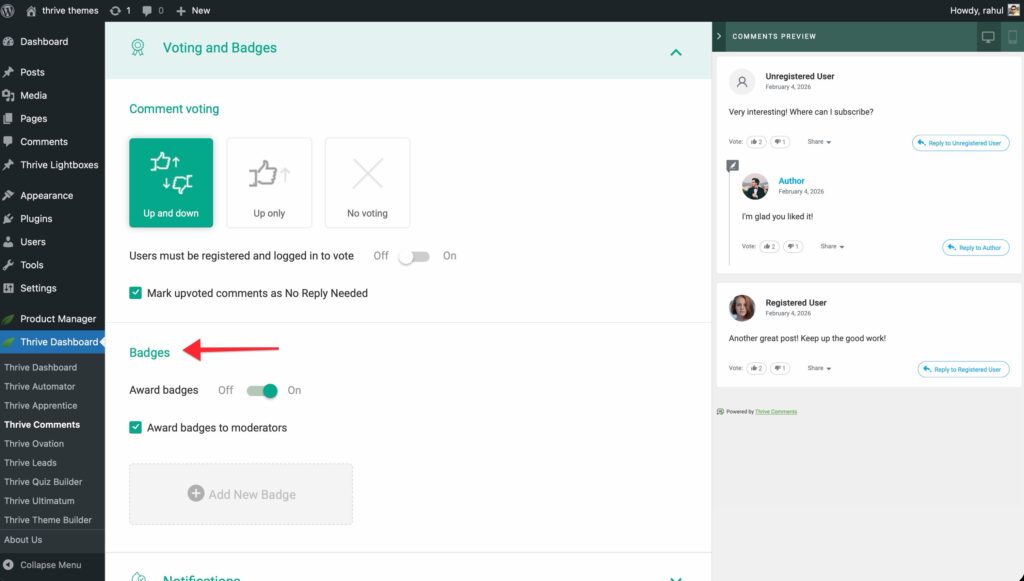Open Share dropdown on Unregistered User comment

[819, 142]
